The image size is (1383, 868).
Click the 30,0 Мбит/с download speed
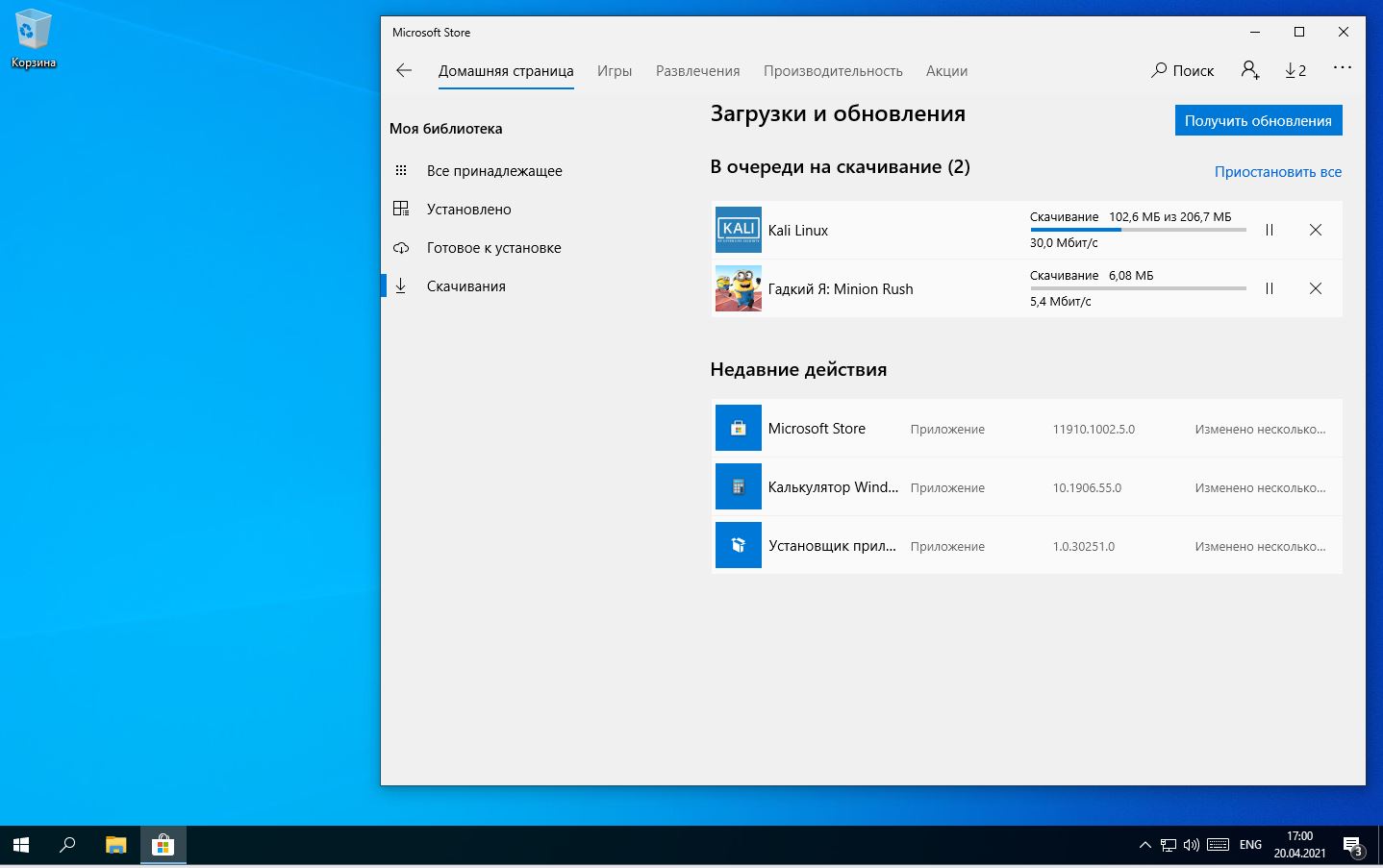click(x=1064, y=243)
